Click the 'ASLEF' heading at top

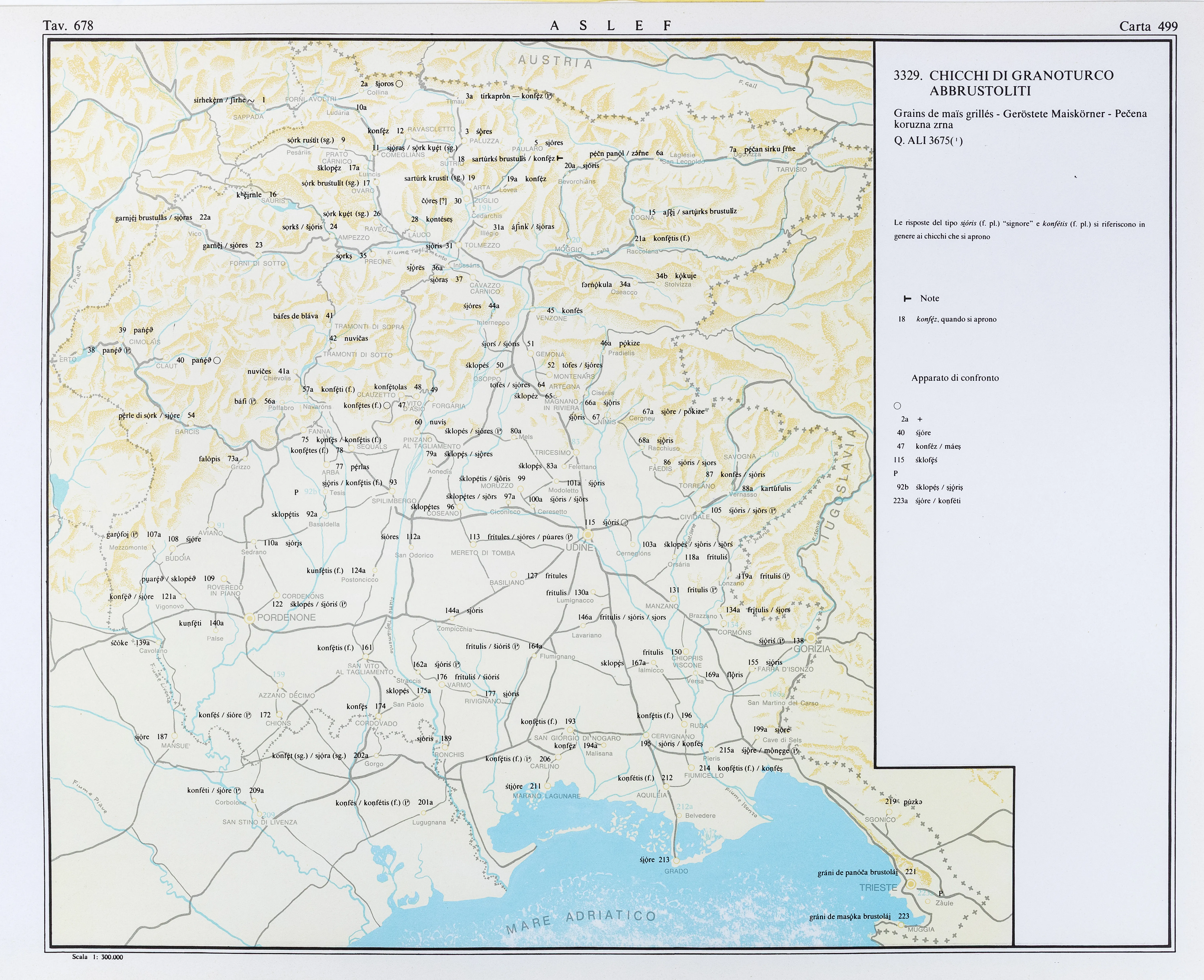[x=611, y=25]
